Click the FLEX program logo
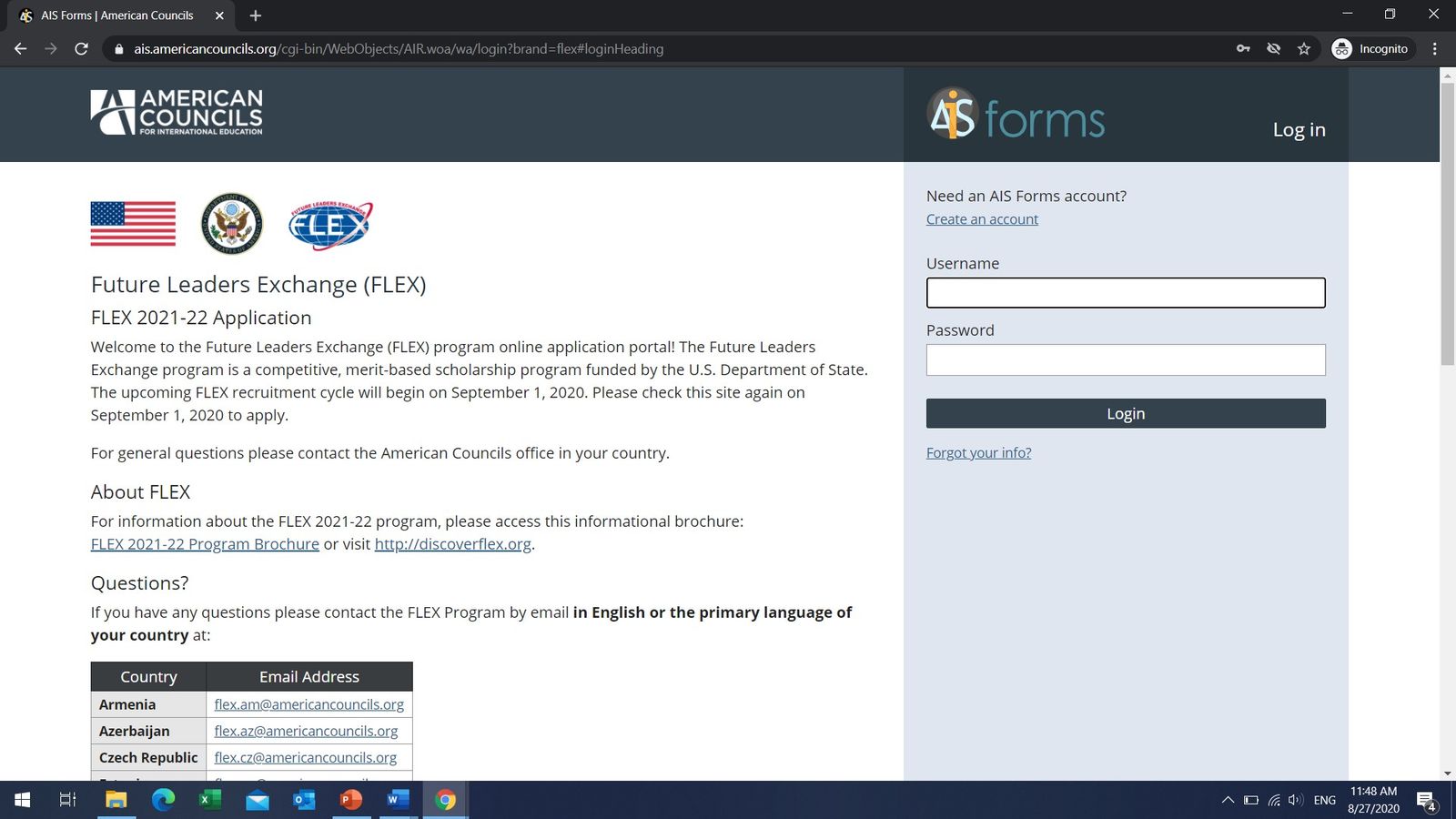1456x819 pixels. point(329,224)
